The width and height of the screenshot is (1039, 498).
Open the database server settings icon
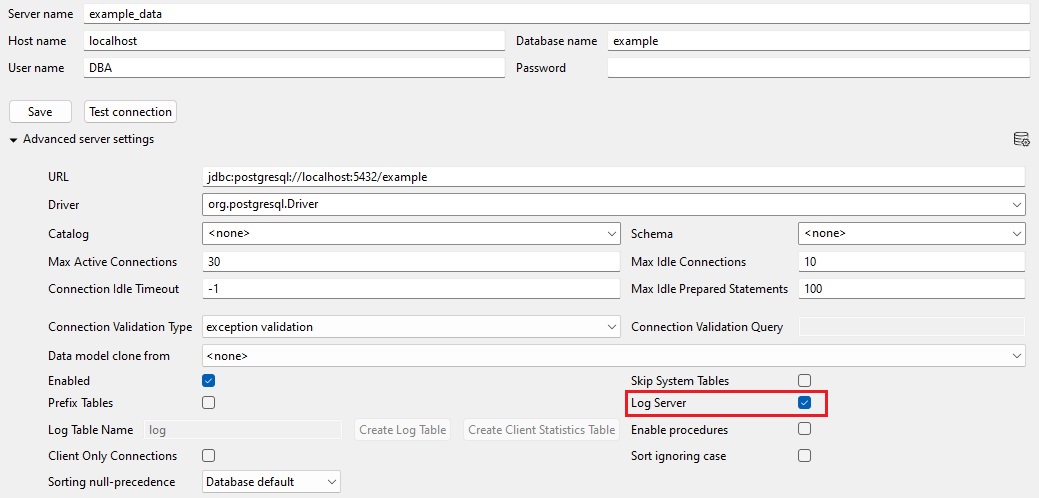click(x=1021, y=139)
